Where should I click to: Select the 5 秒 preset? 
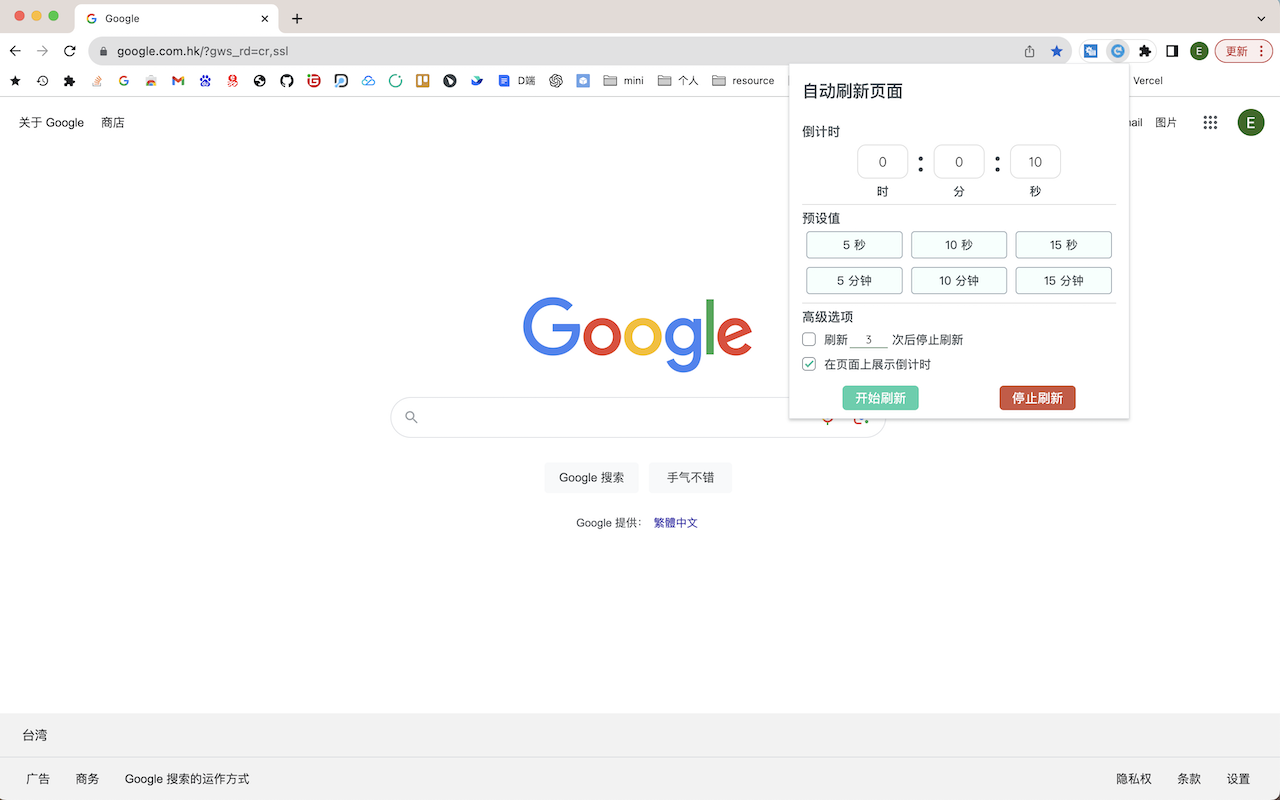click(854, 245)
